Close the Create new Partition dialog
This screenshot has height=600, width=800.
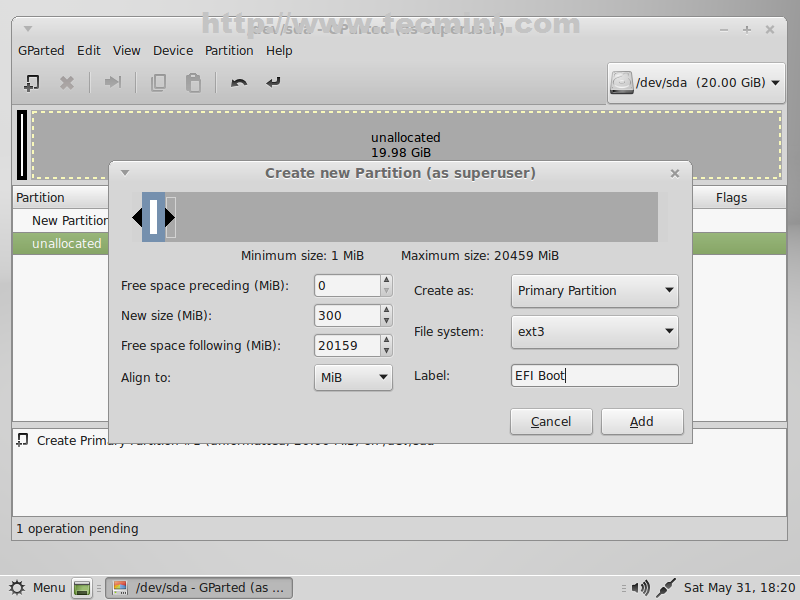pos(674,173)
